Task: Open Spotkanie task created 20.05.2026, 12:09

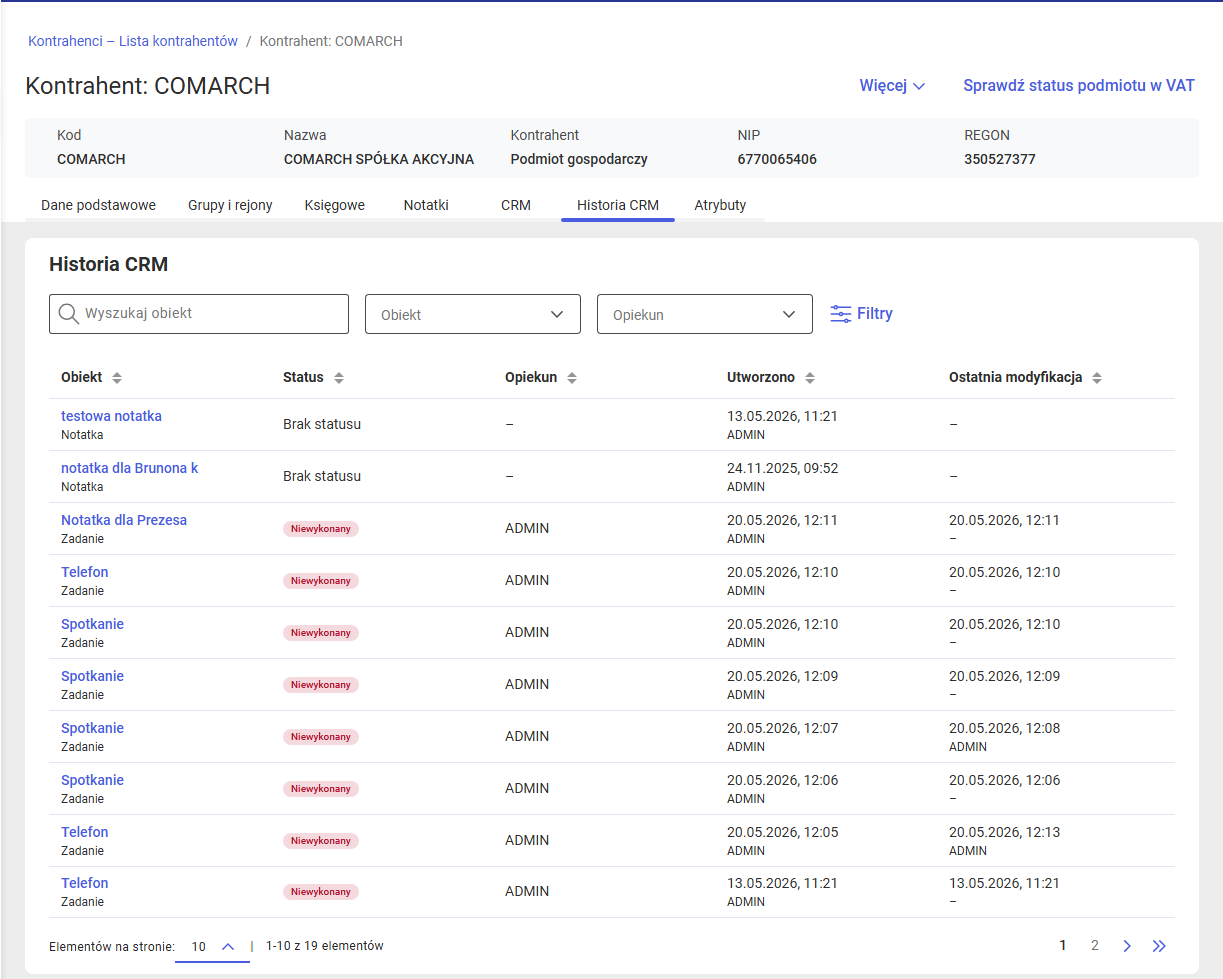Action: pos(92,676)
